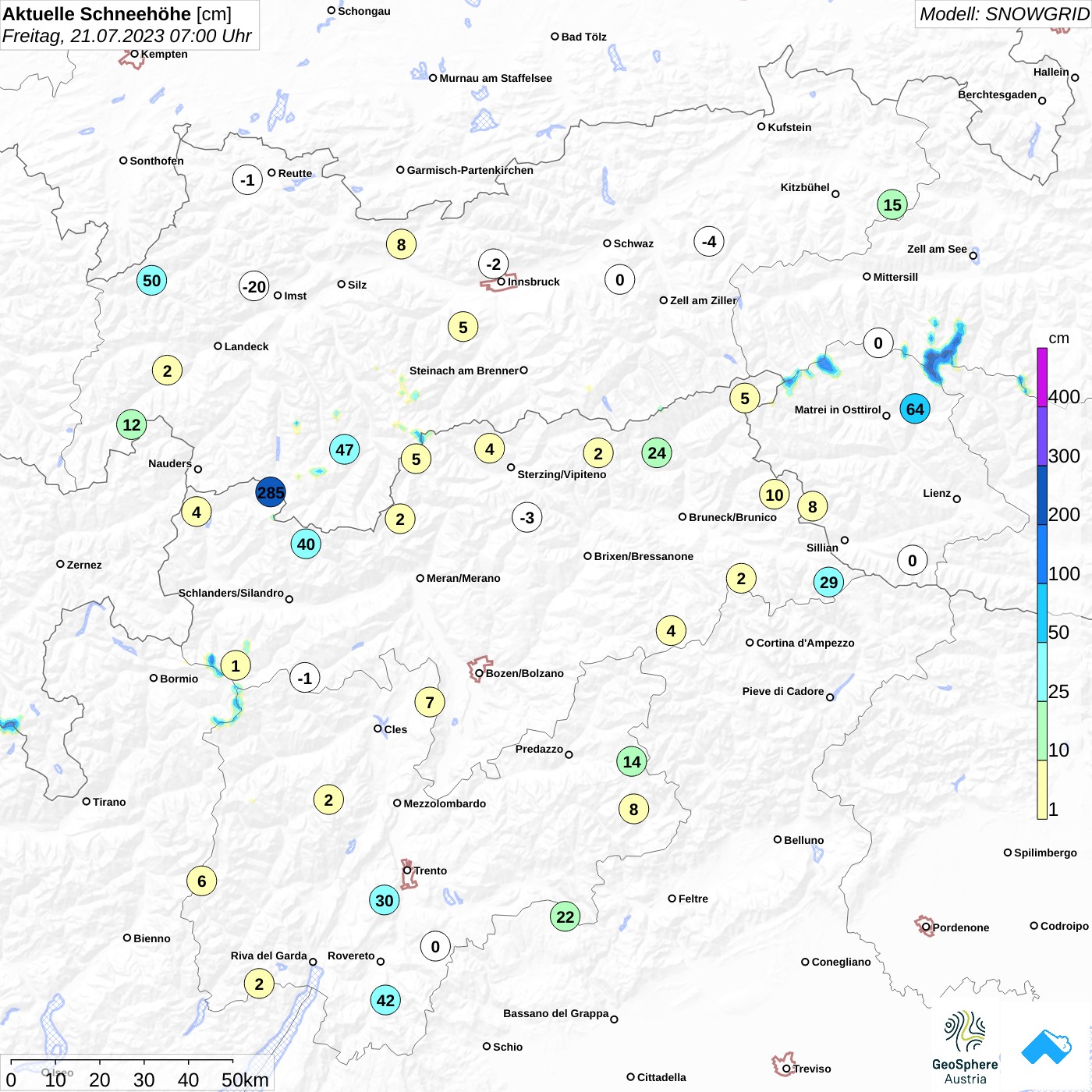Select the Trento city label
The image size is (1092, 1092).
431,870
